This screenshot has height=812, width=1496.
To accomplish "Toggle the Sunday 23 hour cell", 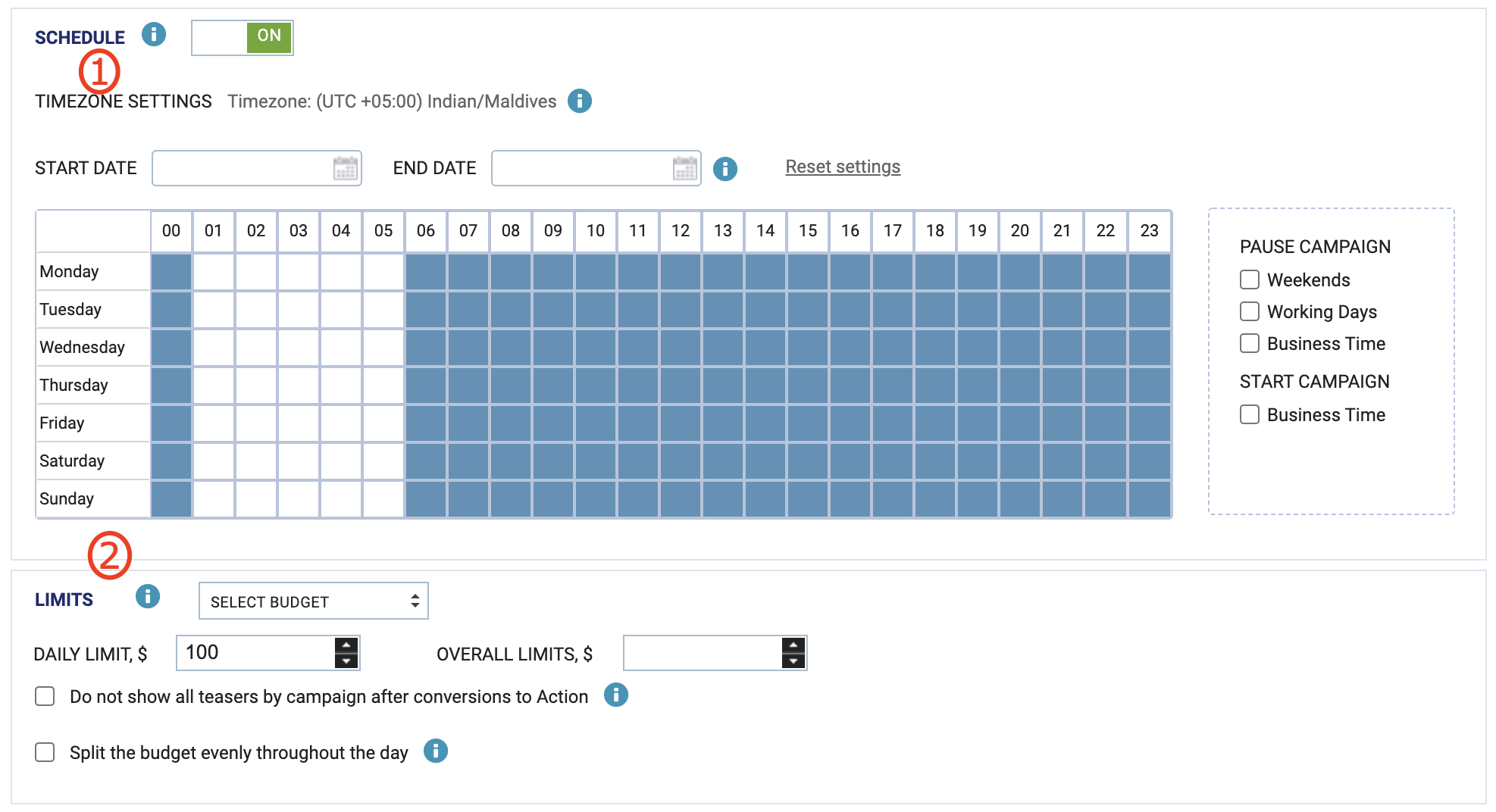I will (1150, 499).
